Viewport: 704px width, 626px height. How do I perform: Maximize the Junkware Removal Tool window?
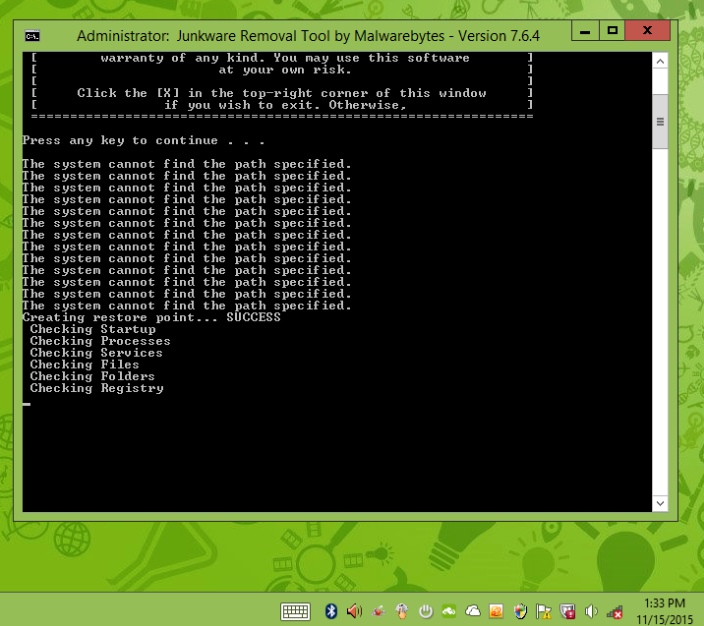[612, 31]
